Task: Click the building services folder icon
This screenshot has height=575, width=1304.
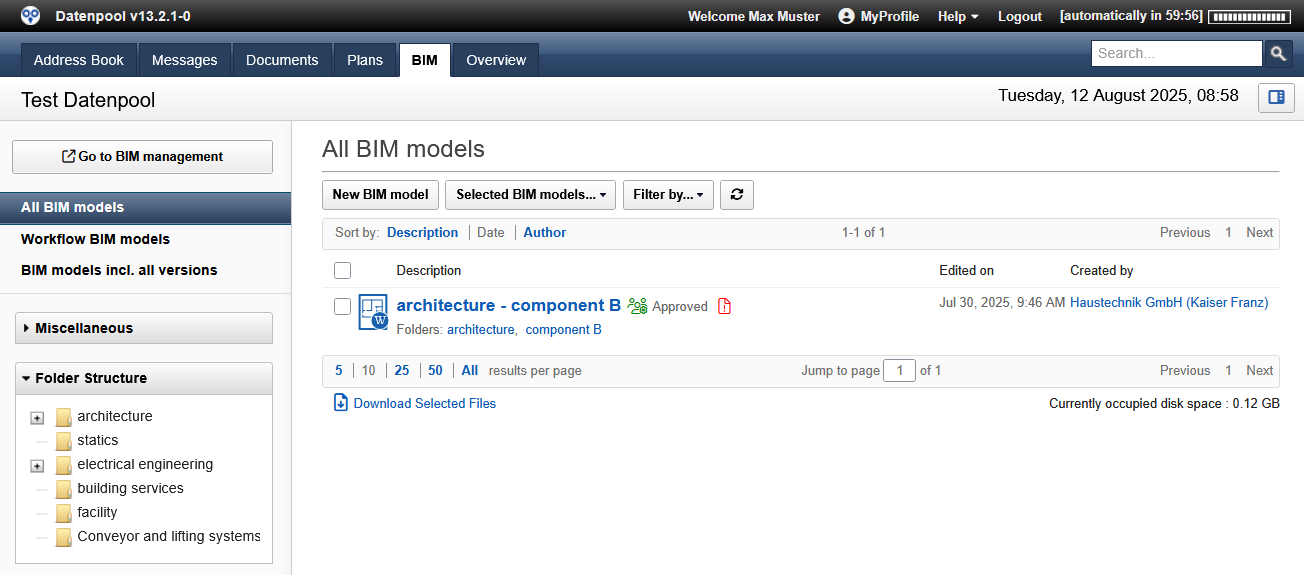Action: [64, 489]
